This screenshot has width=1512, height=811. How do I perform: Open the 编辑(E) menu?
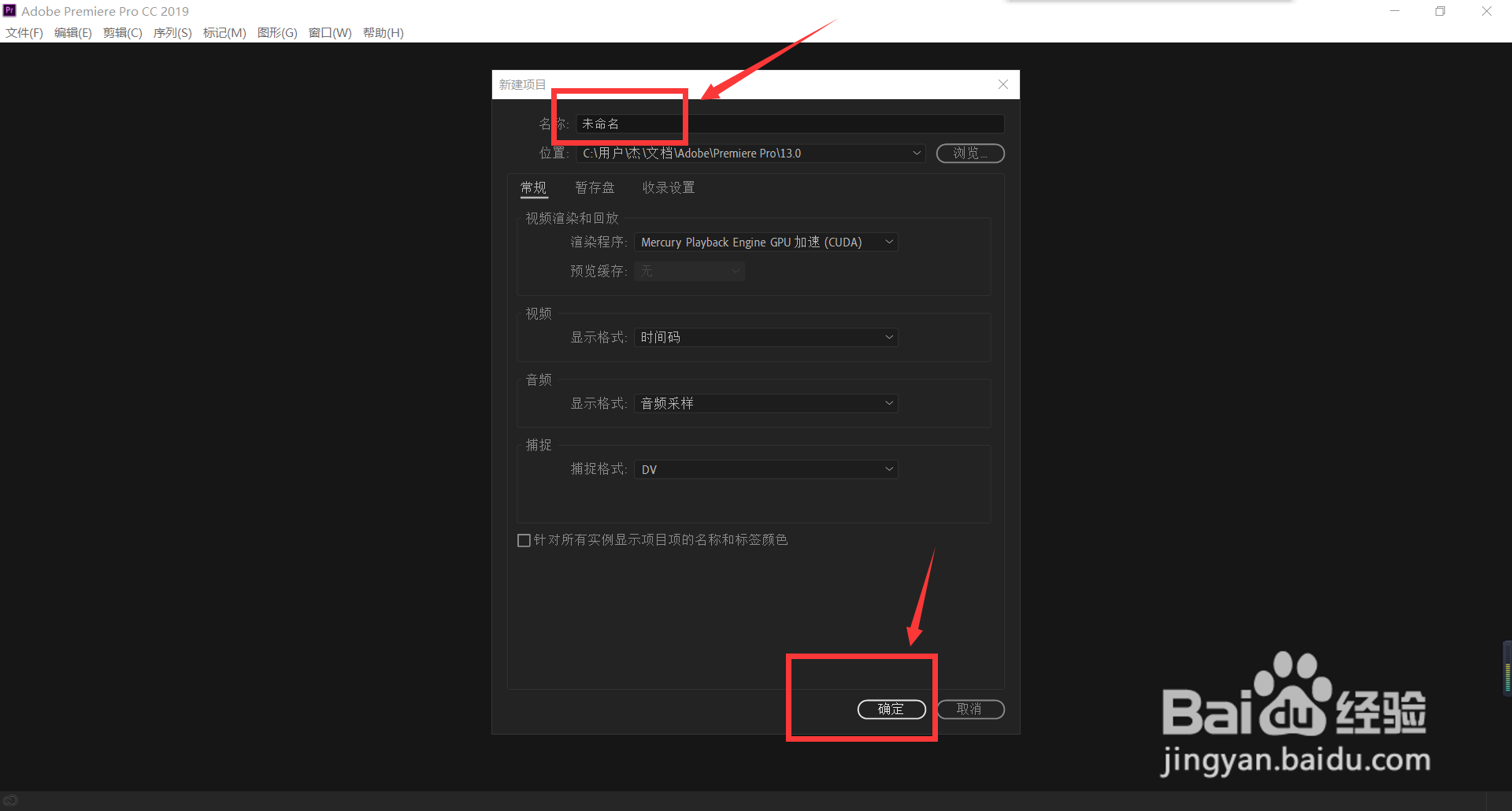pyautogui.click(x=73, y=32)
